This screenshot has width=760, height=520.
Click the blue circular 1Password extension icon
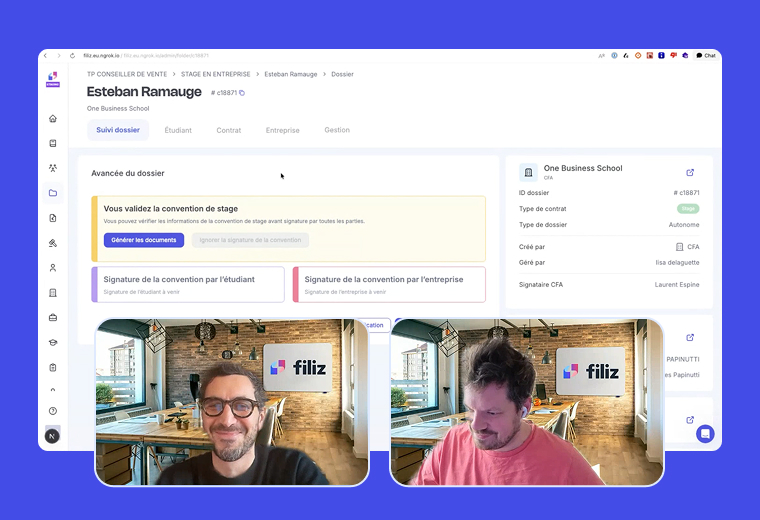point(614,56)
